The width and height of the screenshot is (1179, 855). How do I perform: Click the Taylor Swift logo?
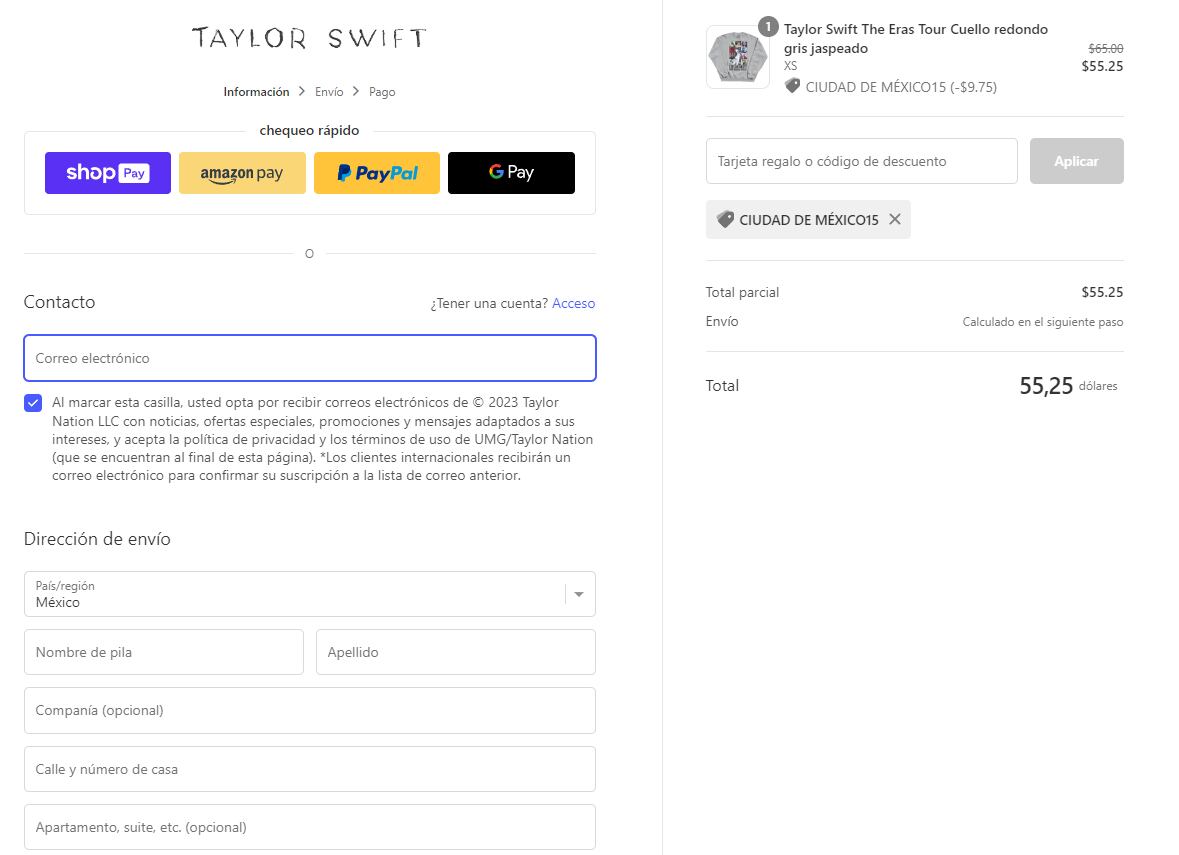pyautogui.click(x=309, y=39)
